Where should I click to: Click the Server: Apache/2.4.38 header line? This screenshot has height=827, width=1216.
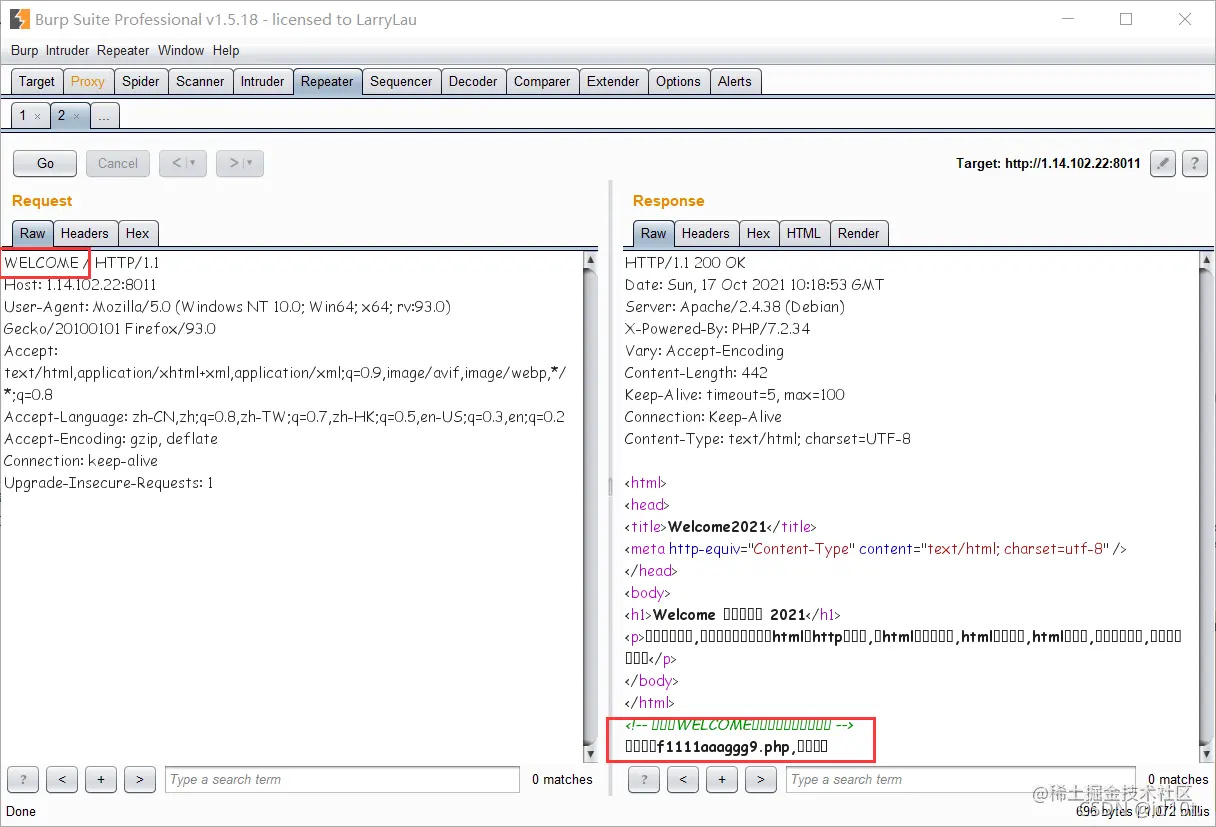pyautogui.click(x=735, y=307)
